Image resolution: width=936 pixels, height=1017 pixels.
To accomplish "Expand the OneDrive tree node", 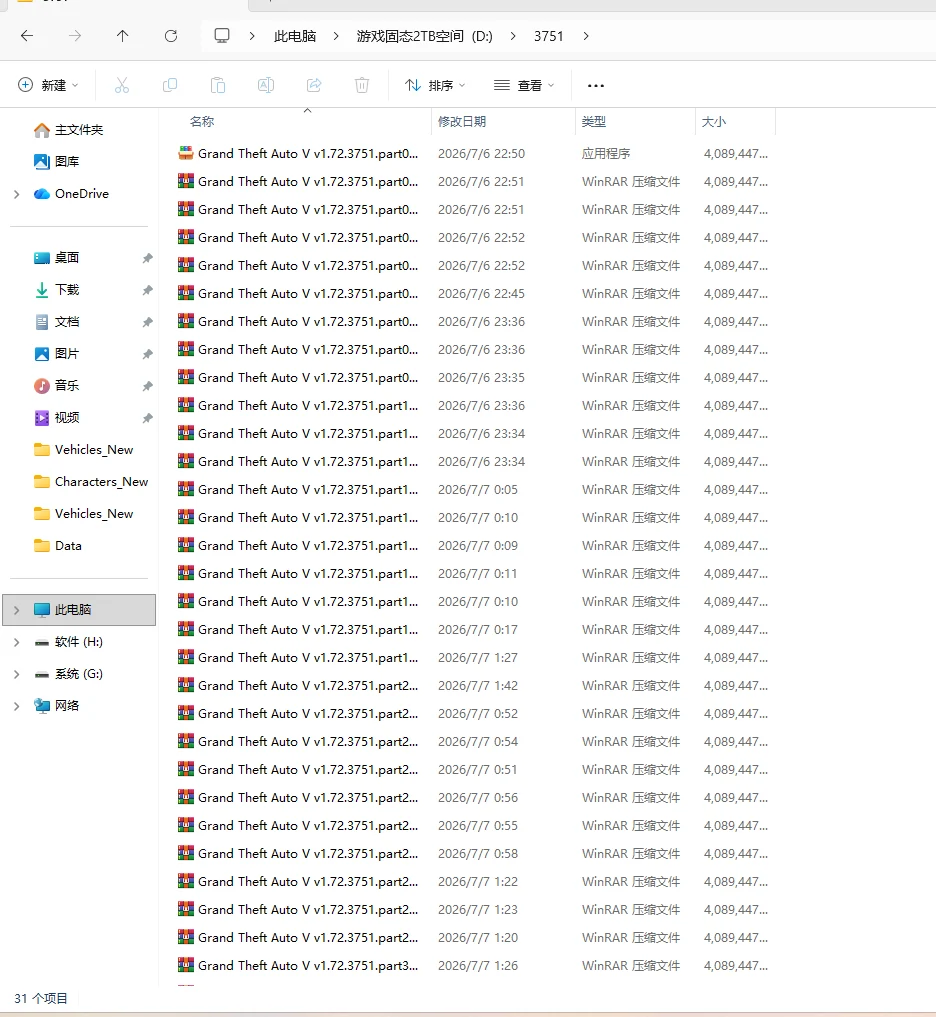I will point(17,194).
